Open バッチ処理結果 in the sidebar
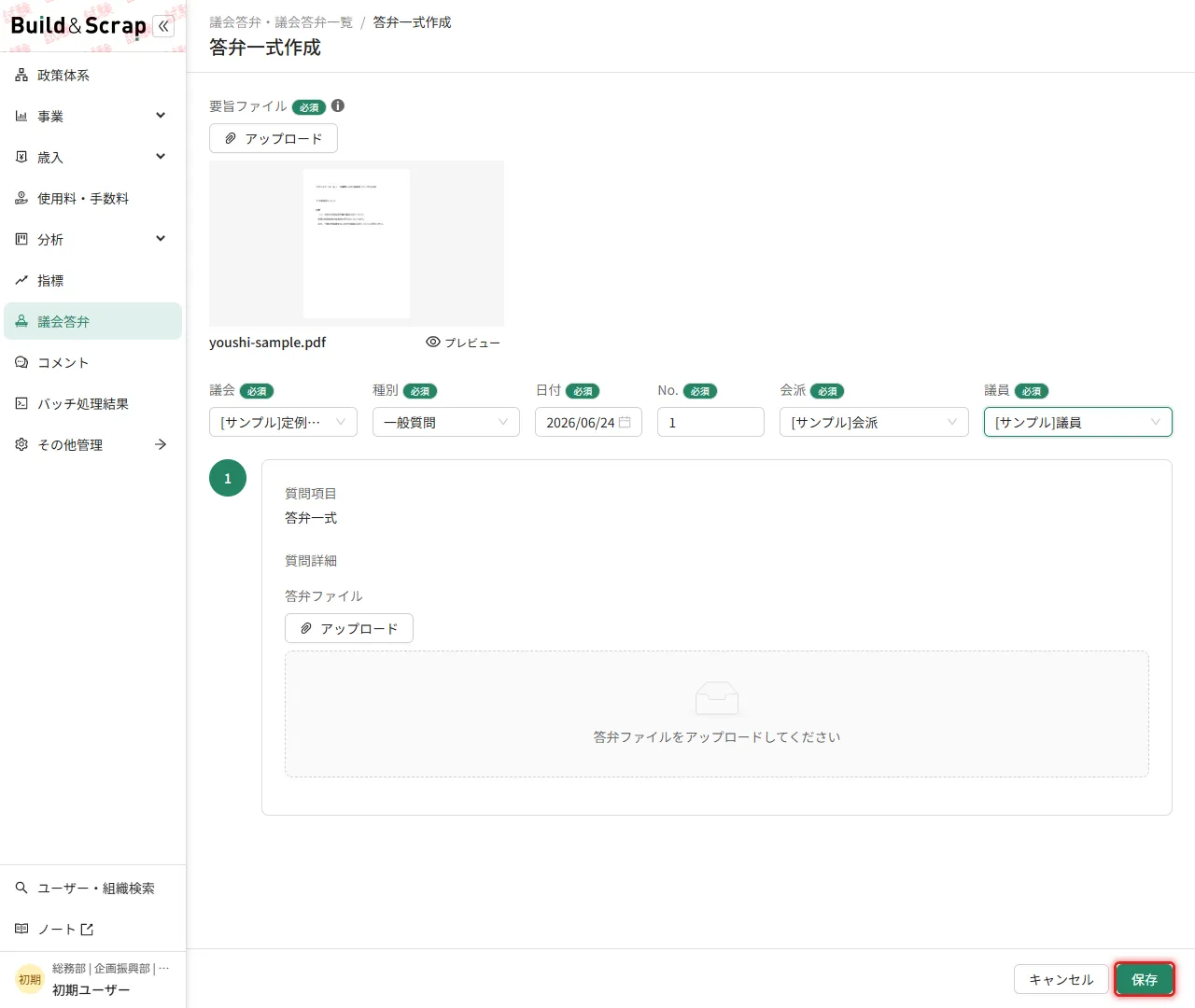1195x1008 pixels. (93, 403)
